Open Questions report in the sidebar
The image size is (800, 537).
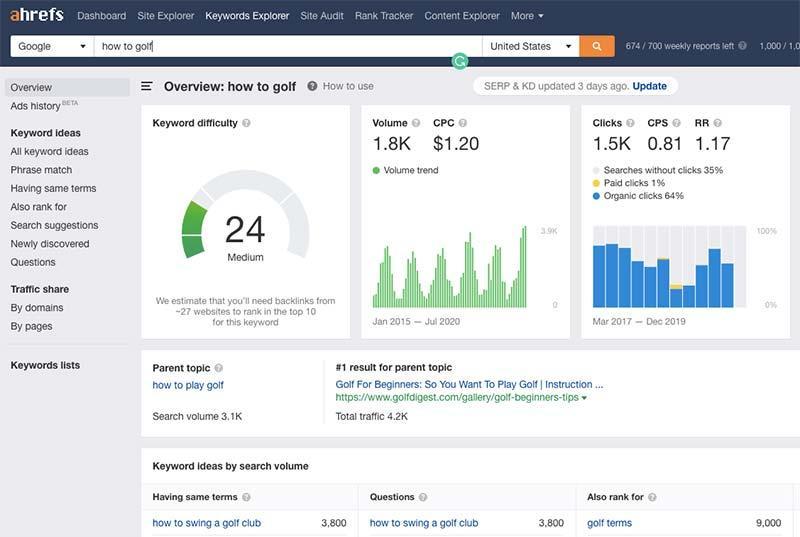point(33,262)
